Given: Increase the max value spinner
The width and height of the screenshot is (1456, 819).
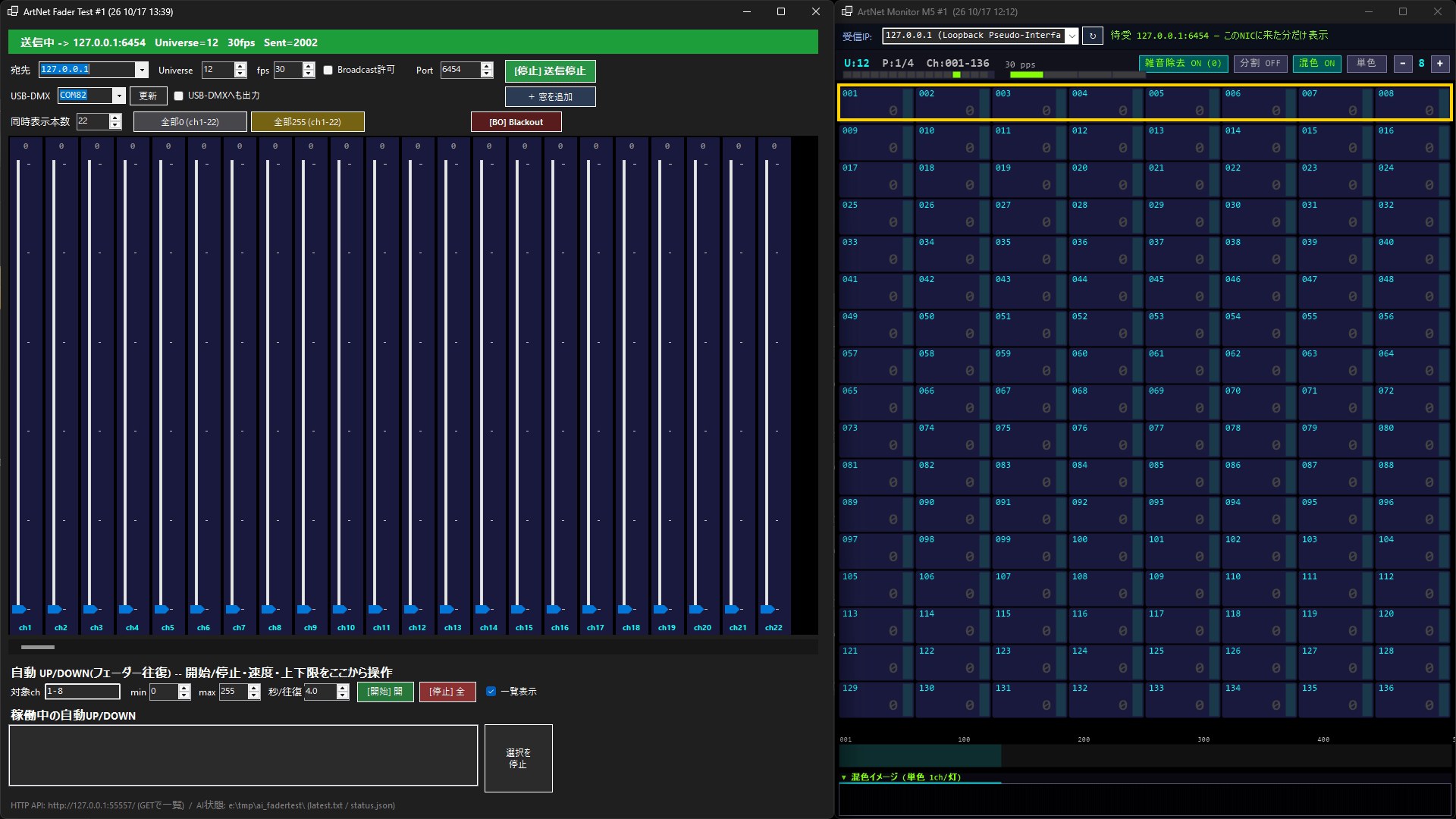Looking at the screenshot, I should pos(254,688).
